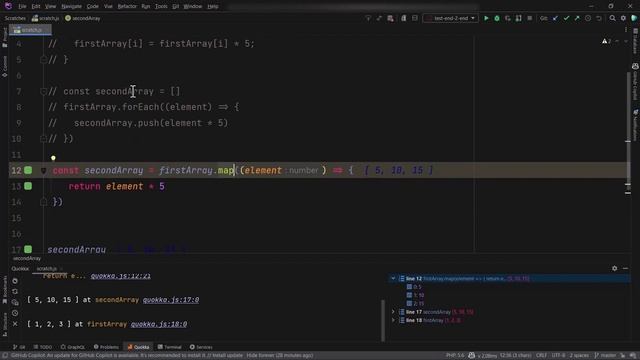Click the secondArray breadcrumb in navigation bar
640x360 pixels.
(83, 18)
